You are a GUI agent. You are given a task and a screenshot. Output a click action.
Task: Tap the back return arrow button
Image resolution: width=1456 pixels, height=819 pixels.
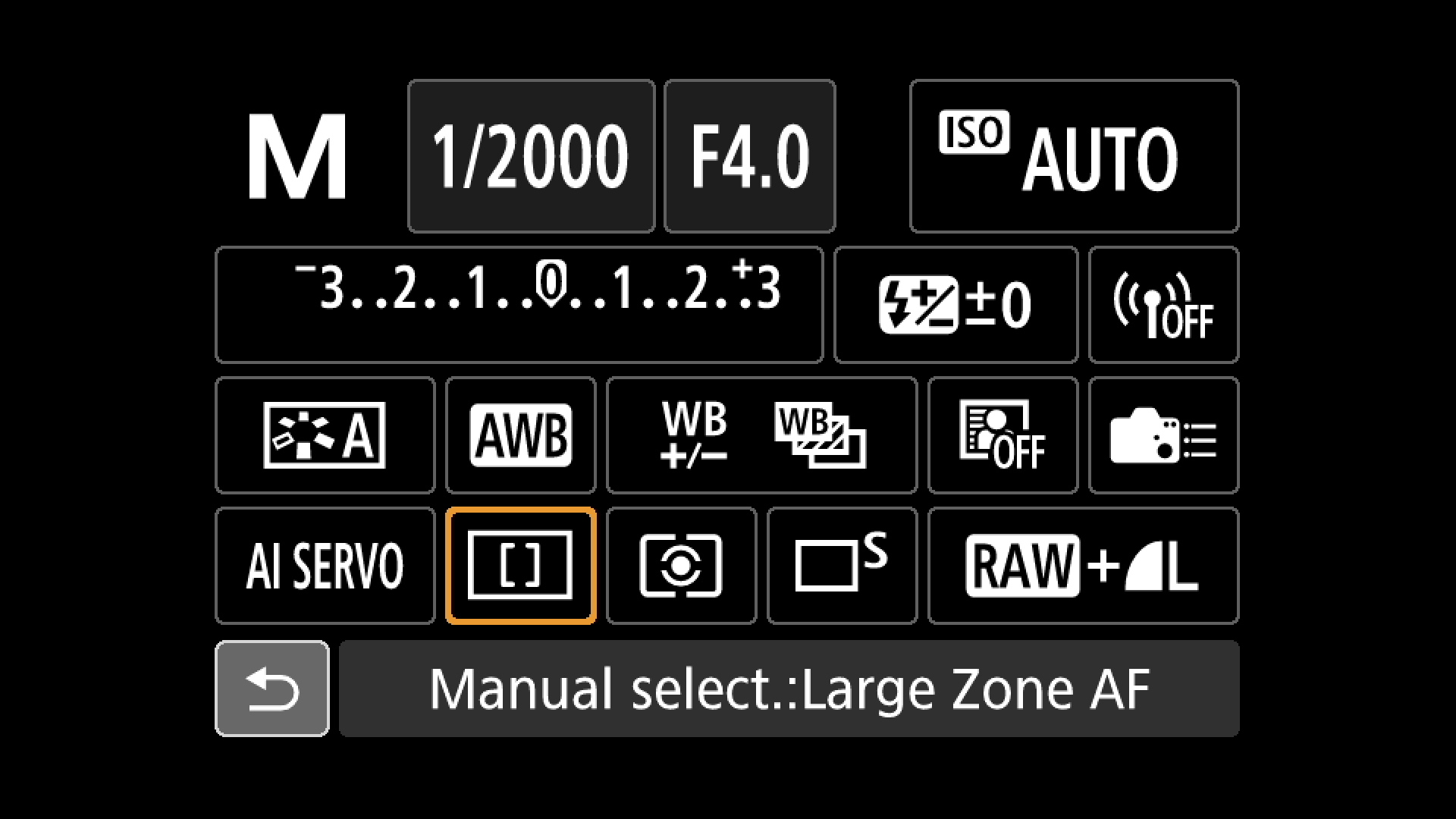(272, 689)
